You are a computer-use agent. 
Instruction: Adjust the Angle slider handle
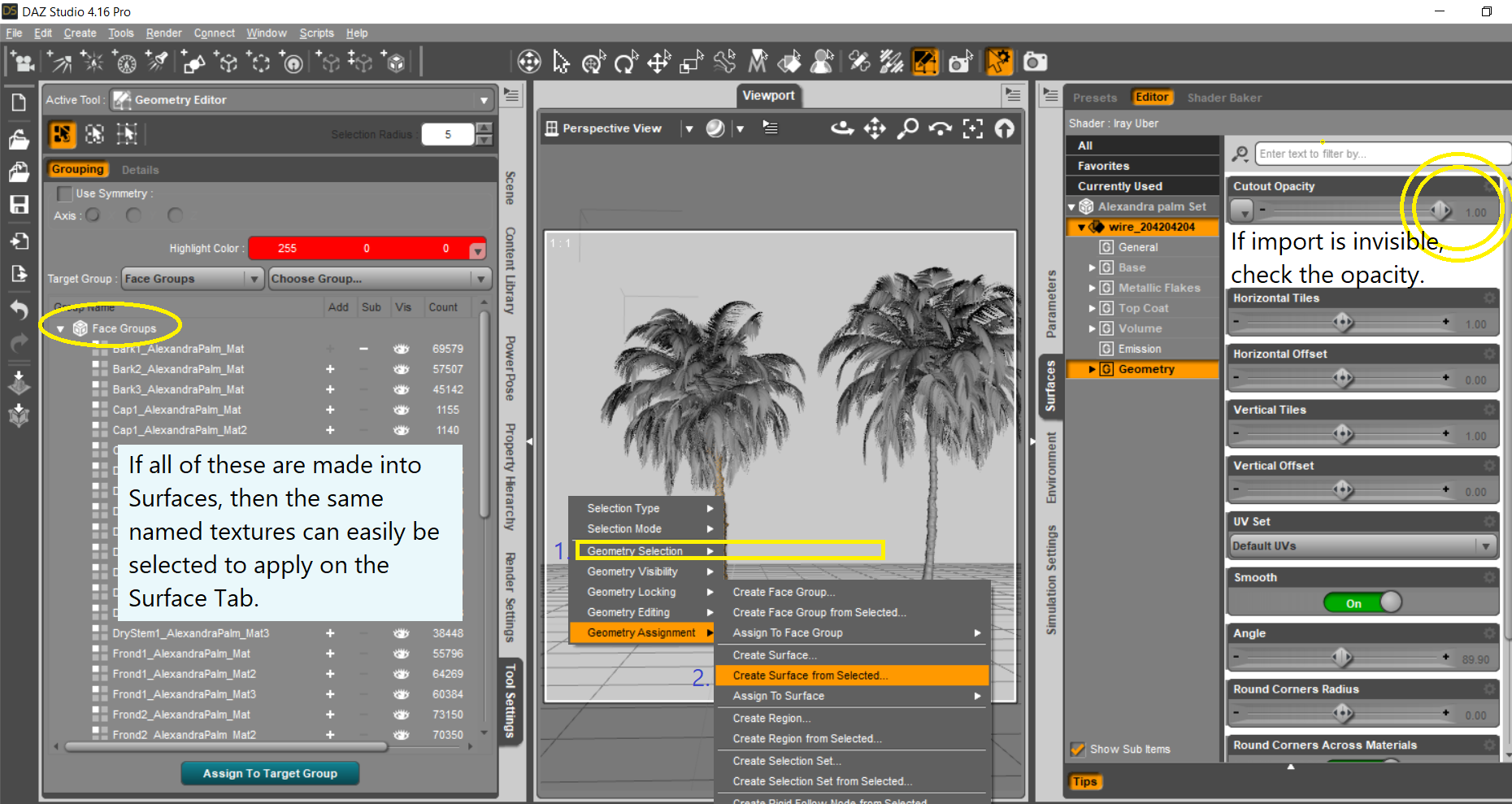click(1342, 657)
